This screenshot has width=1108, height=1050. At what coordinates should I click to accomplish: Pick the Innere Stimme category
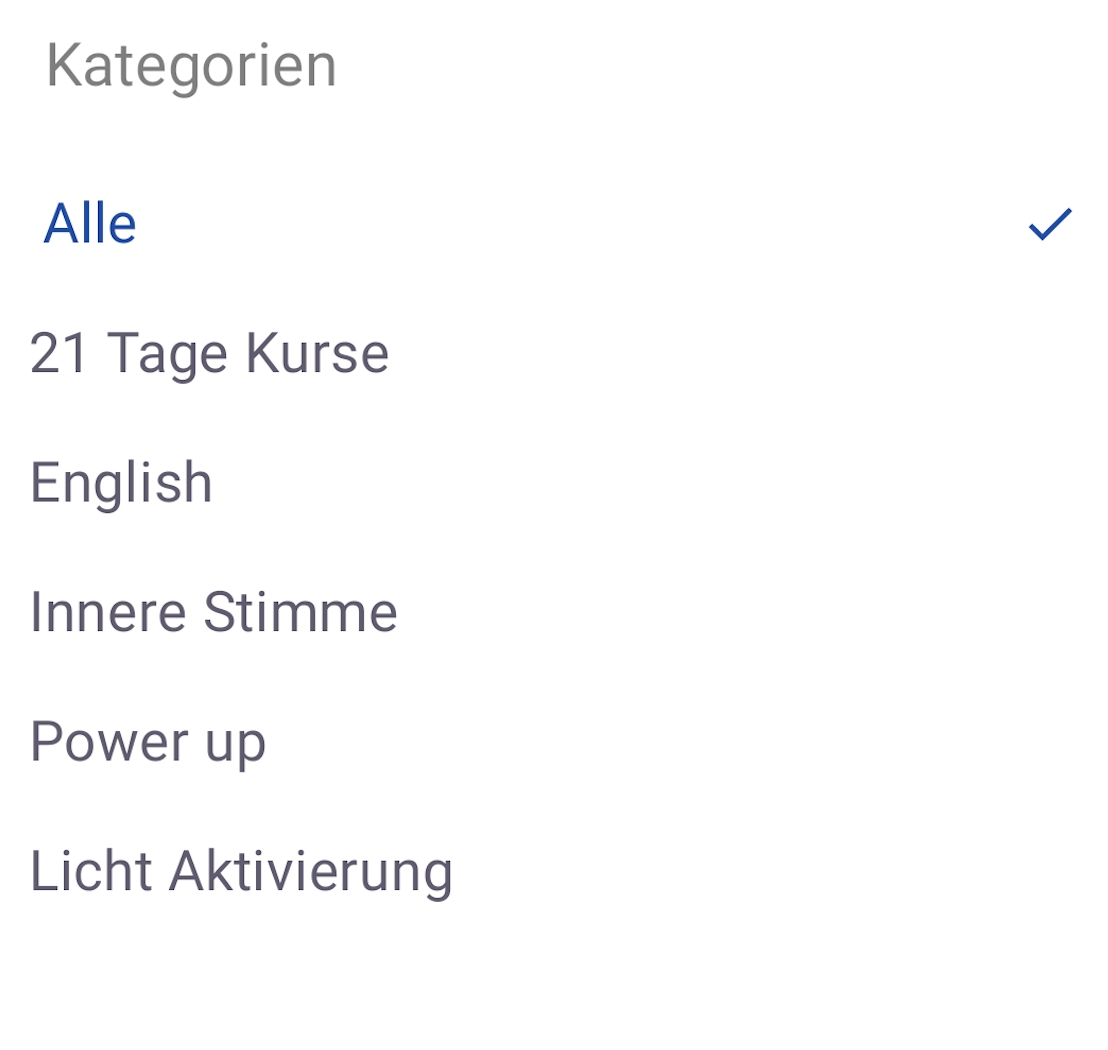(214, 612)
